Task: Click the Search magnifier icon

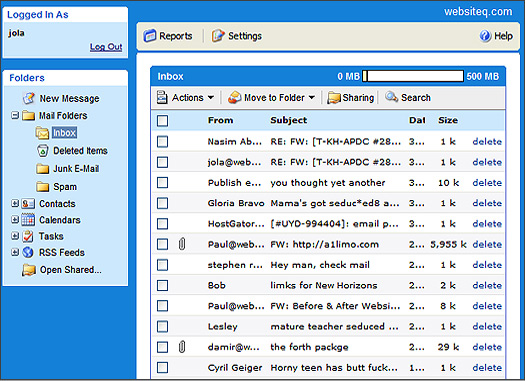Action: click(x=391, y=97)
